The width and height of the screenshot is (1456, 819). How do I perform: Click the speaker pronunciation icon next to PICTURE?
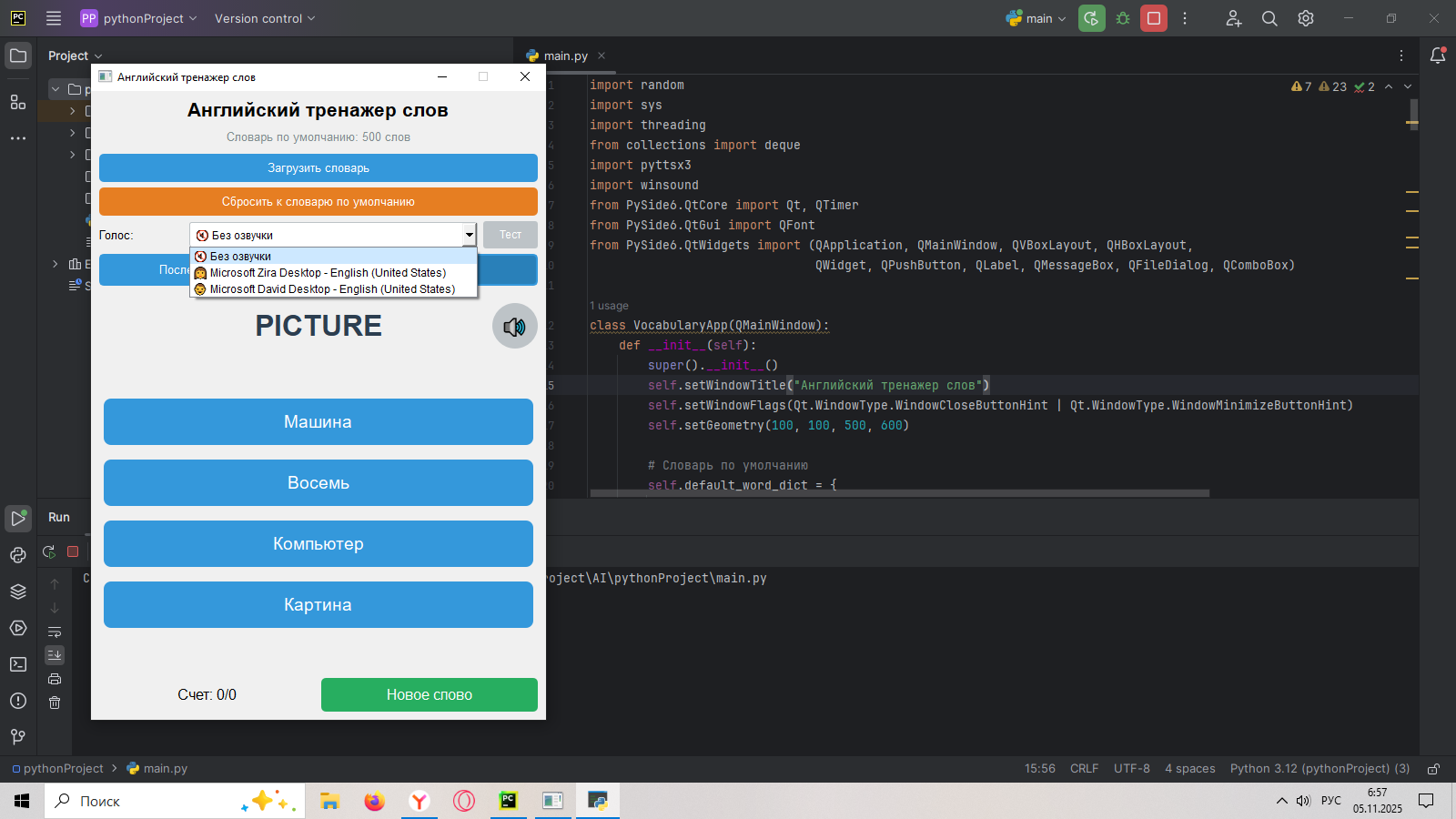click(514, 327)
